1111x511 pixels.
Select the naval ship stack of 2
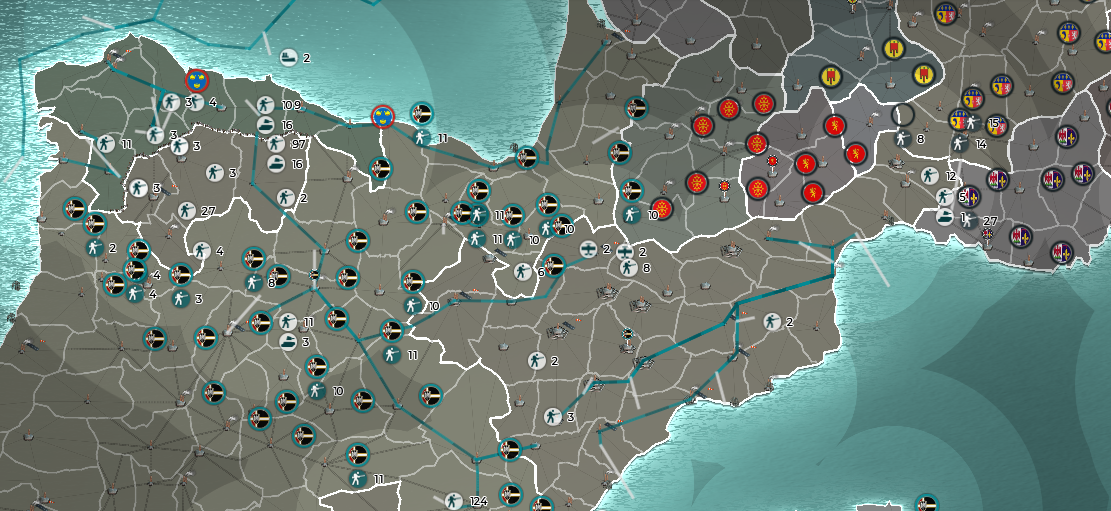click(x=288, y=57)
